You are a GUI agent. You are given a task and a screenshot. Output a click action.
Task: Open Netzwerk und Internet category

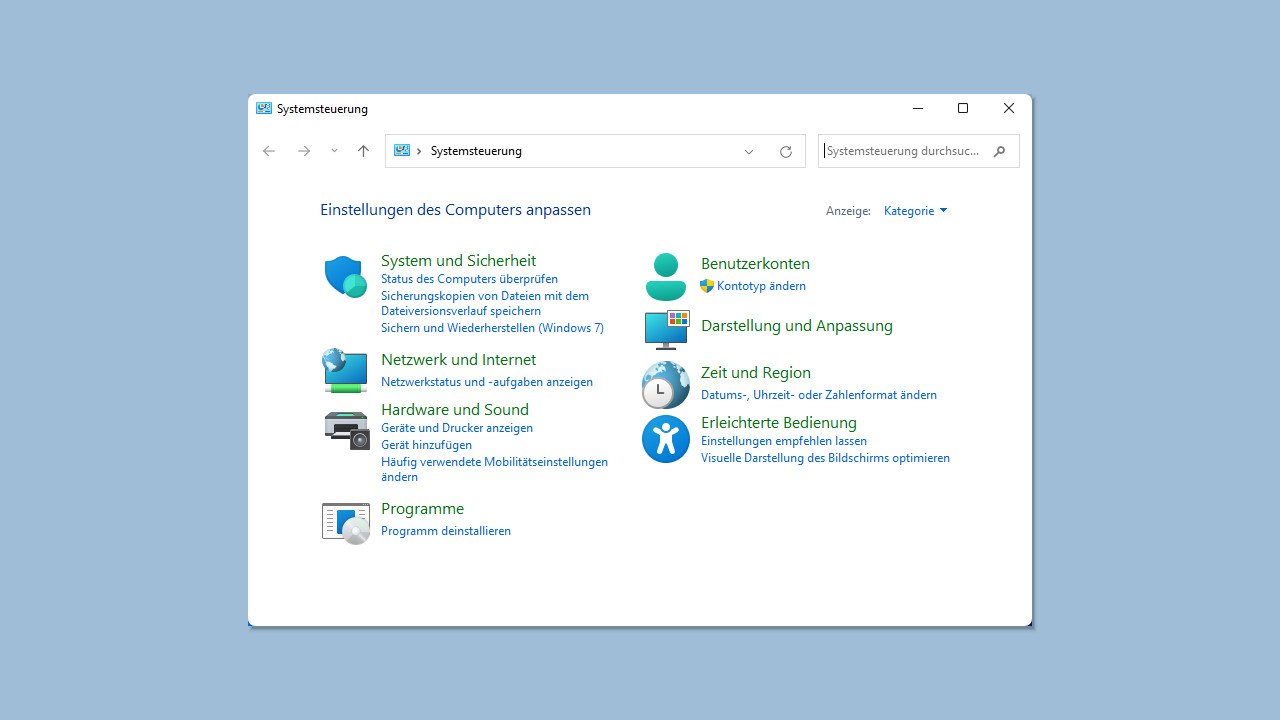[458, 360]
